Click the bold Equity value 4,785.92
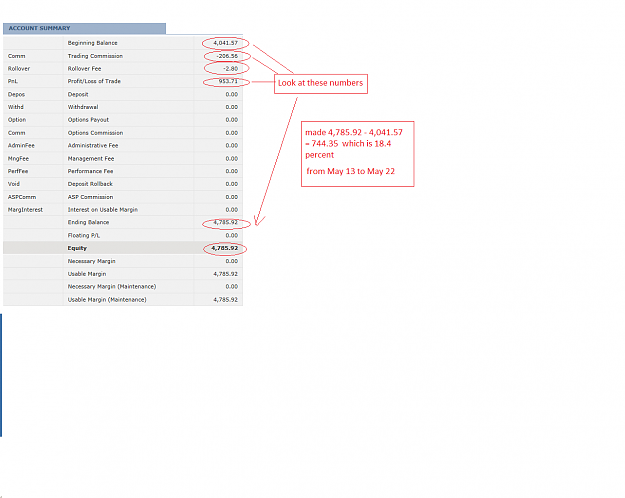This screenshot has width=625, height=498. pos(225,248)
